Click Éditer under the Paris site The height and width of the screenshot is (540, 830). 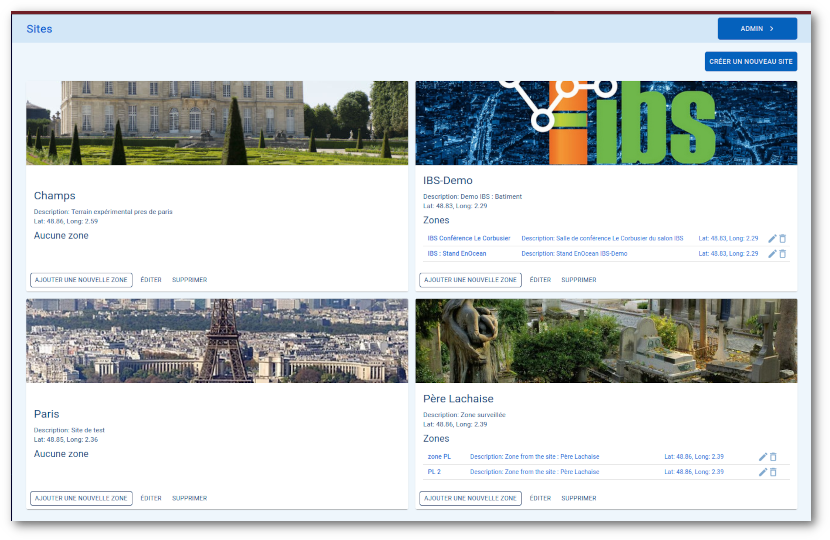point(151,499)
